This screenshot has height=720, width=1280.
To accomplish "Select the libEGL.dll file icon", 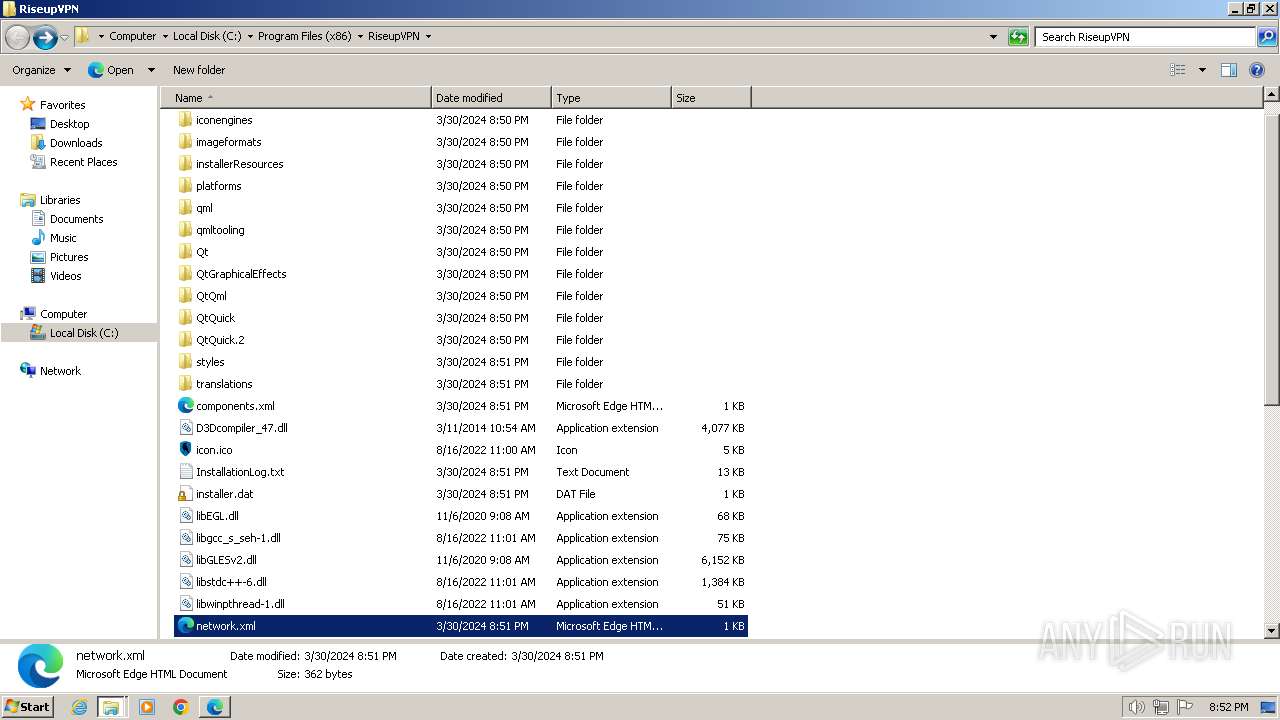I will coord(185,516).
